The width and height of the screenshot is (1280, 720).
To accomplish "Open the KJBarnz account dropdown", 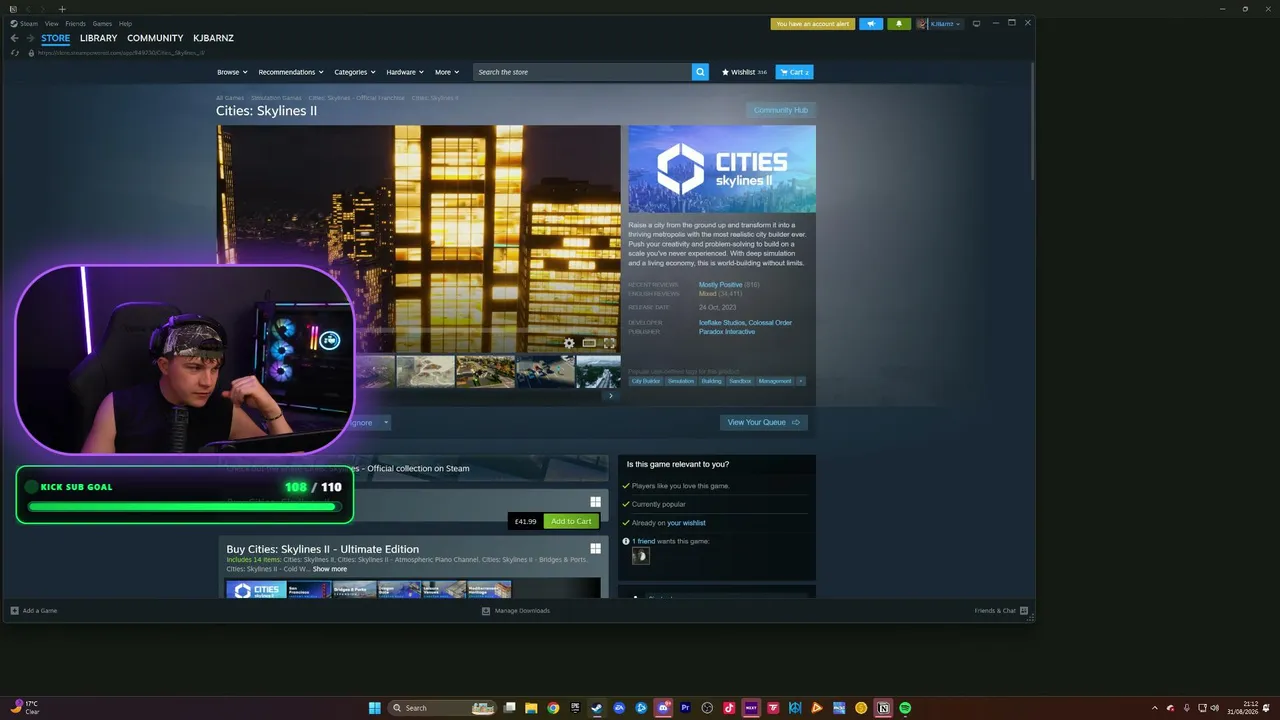I will 939,24.
